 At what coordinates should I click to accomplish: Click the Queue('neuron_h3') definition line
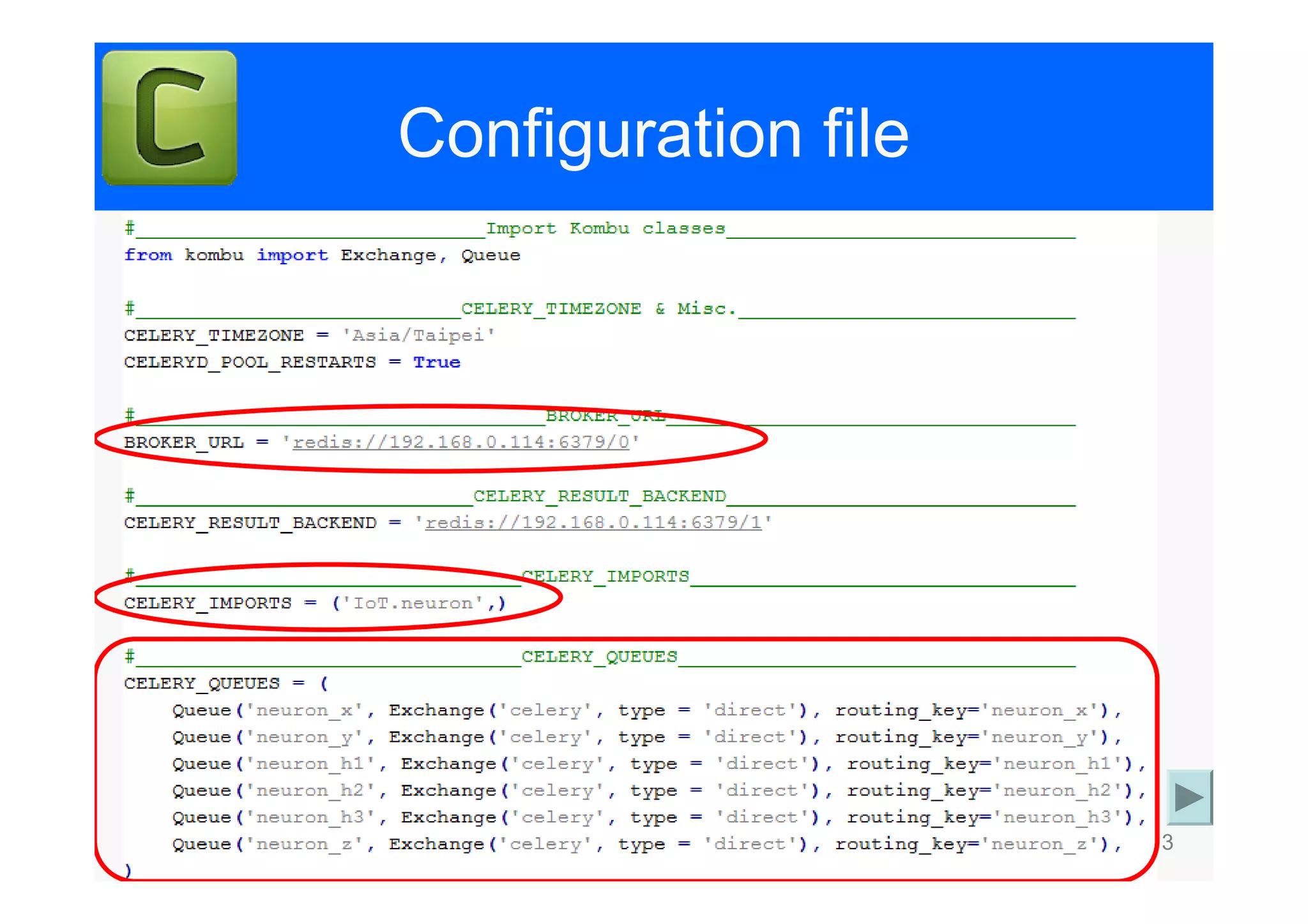[x=659, y=818]
